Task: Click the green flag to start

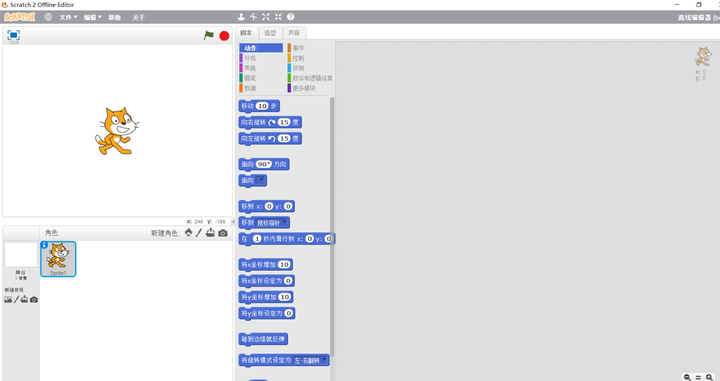Action: [x=209, y=35]
